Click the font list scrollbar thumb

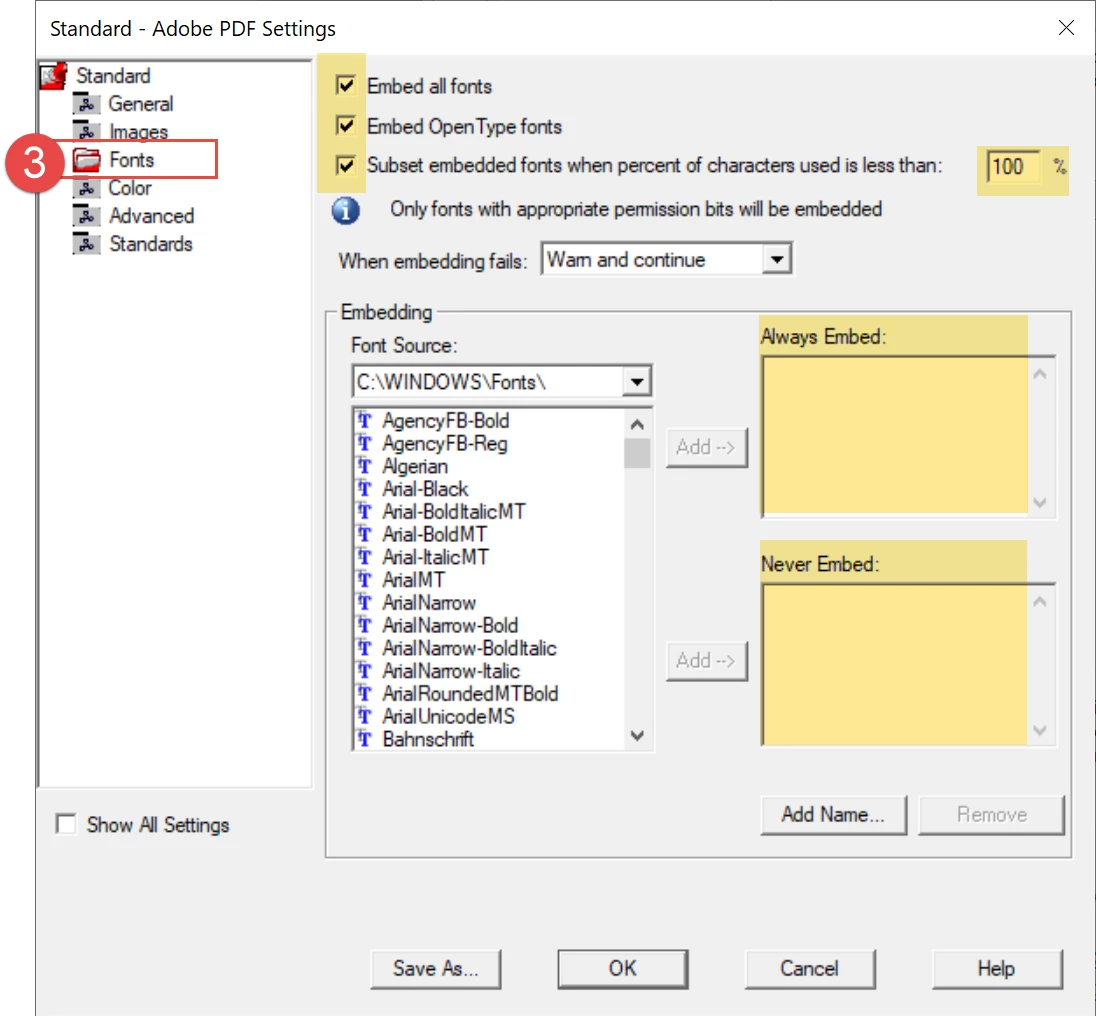click(637, 453)
